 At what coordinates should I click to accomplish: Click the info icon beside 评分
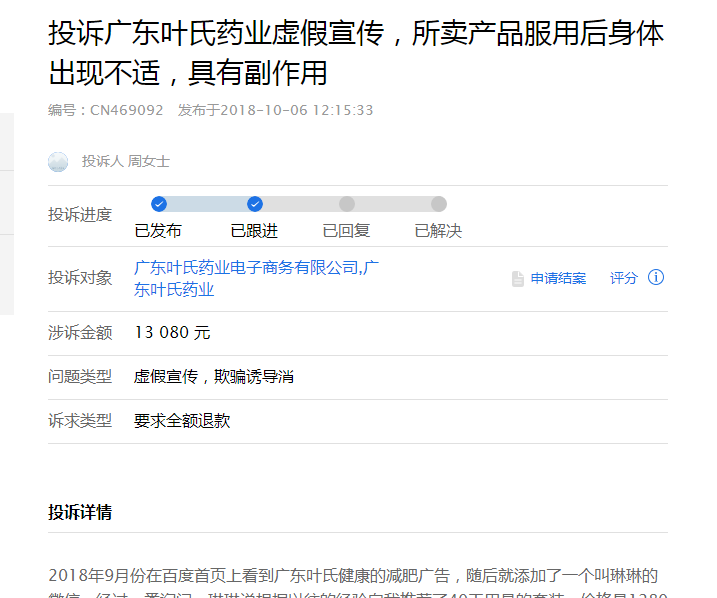point(656,277)
